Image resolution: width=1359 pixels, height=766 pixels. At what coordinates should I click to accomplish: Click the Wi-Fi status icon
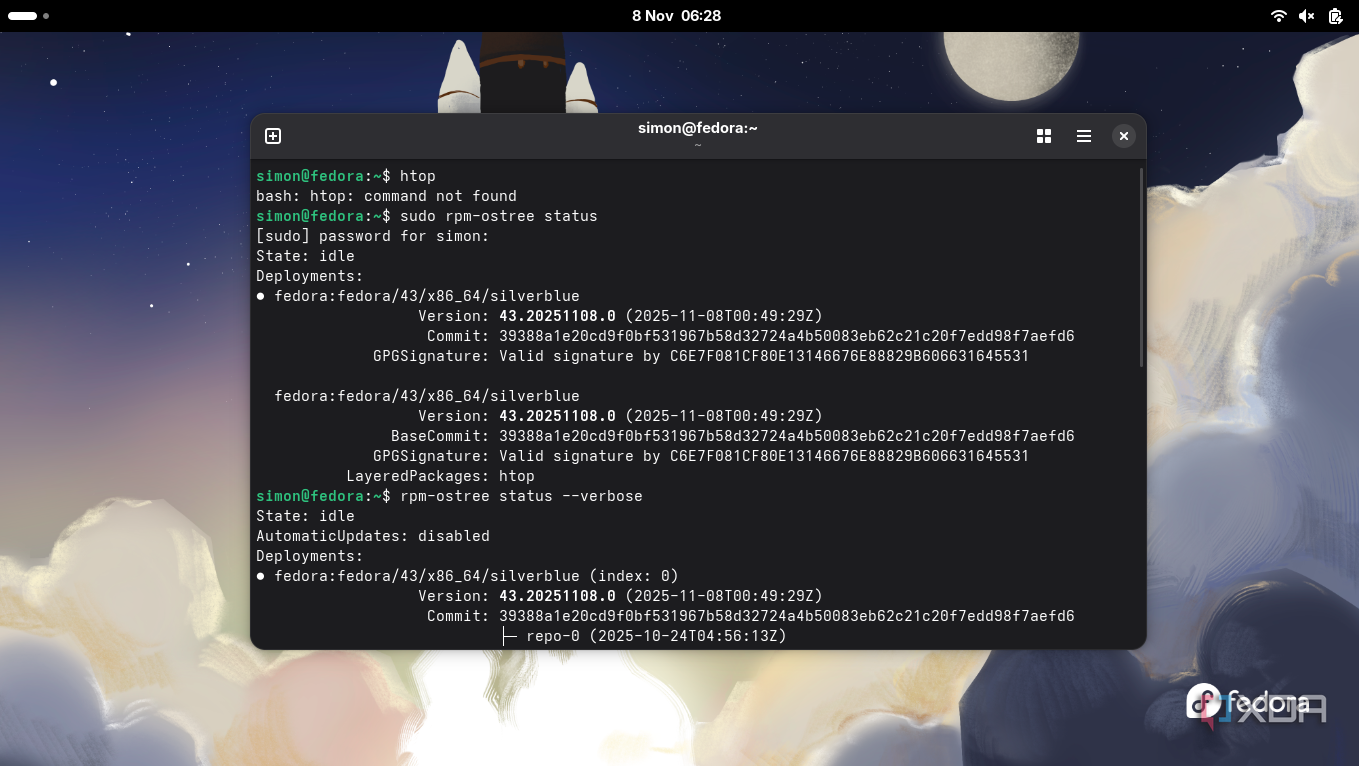coord(1278,16)
